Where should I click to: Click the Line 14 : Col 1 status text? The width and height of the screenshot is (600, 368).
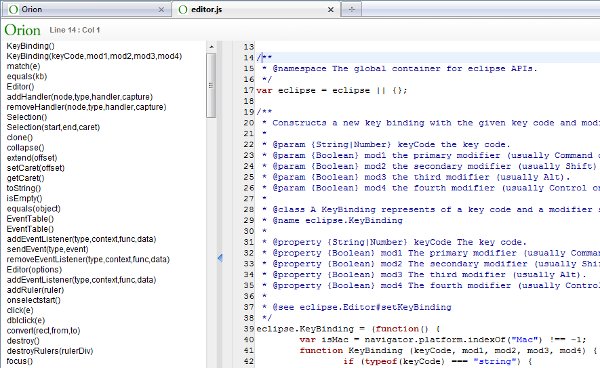pyautogui.click(x=75, y=30)
